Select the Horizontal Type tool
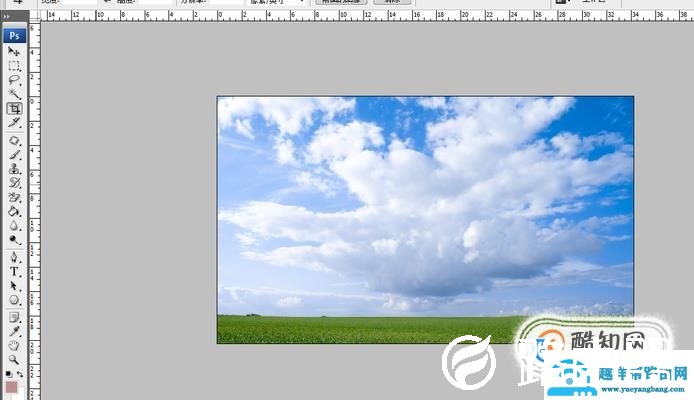The width and height of the screenshot is (694, 400). point(14,271)
